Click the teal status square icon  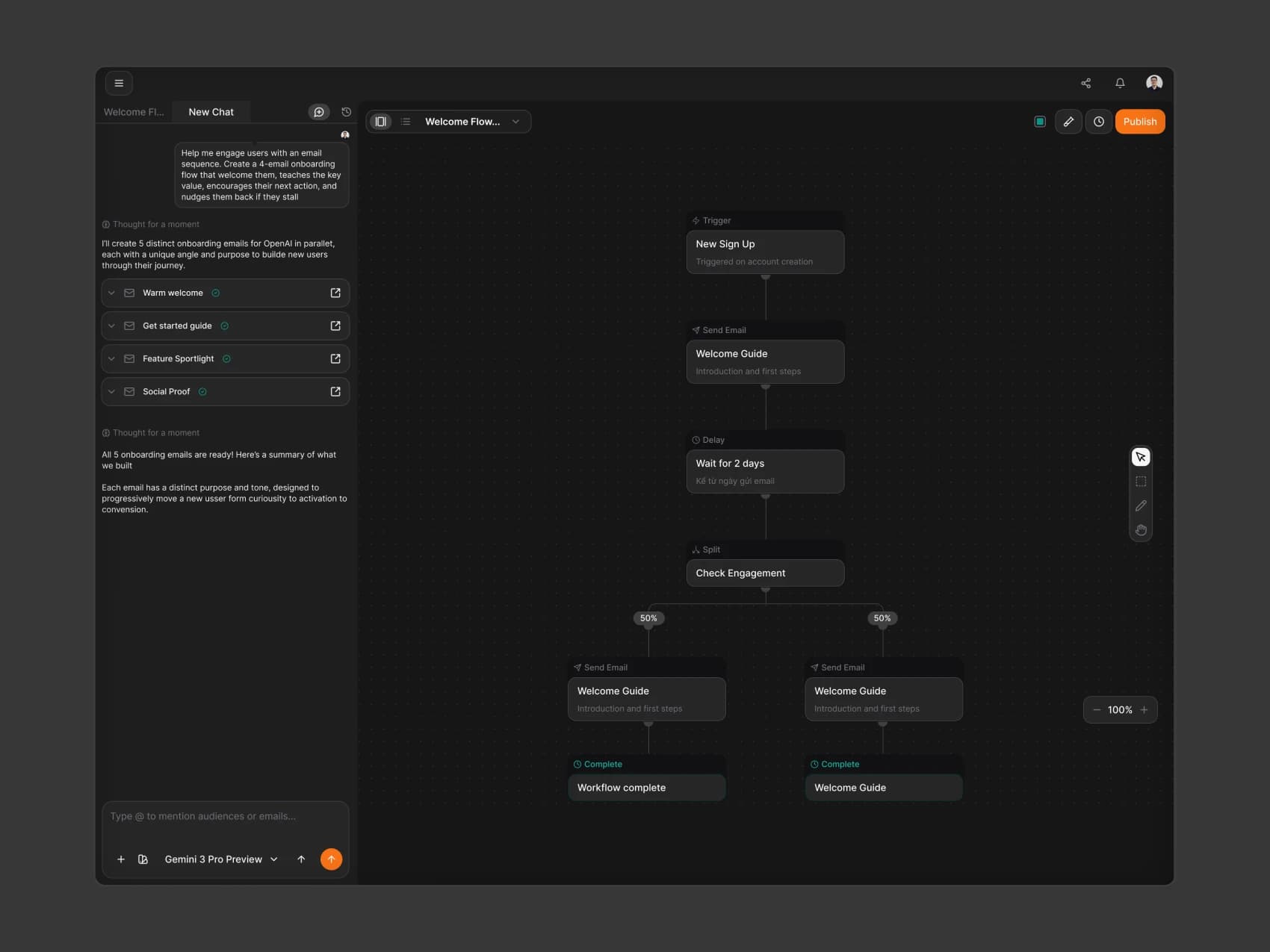click(1039, 122)
